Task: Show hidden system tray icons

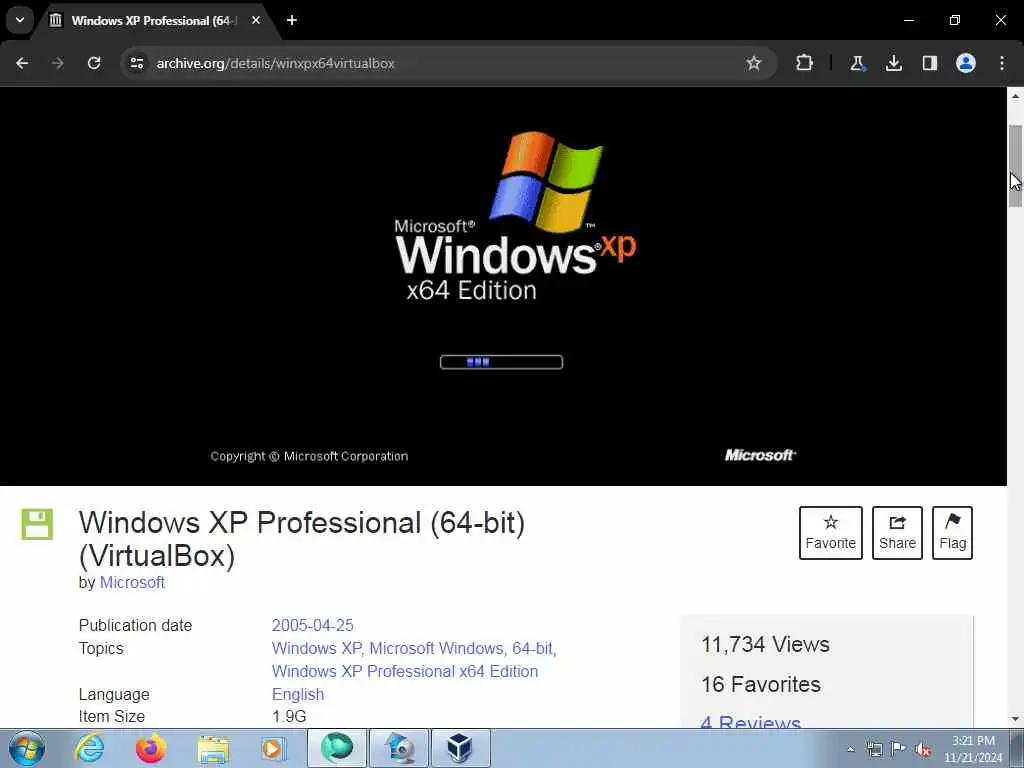Action: (x=850, y=749)
